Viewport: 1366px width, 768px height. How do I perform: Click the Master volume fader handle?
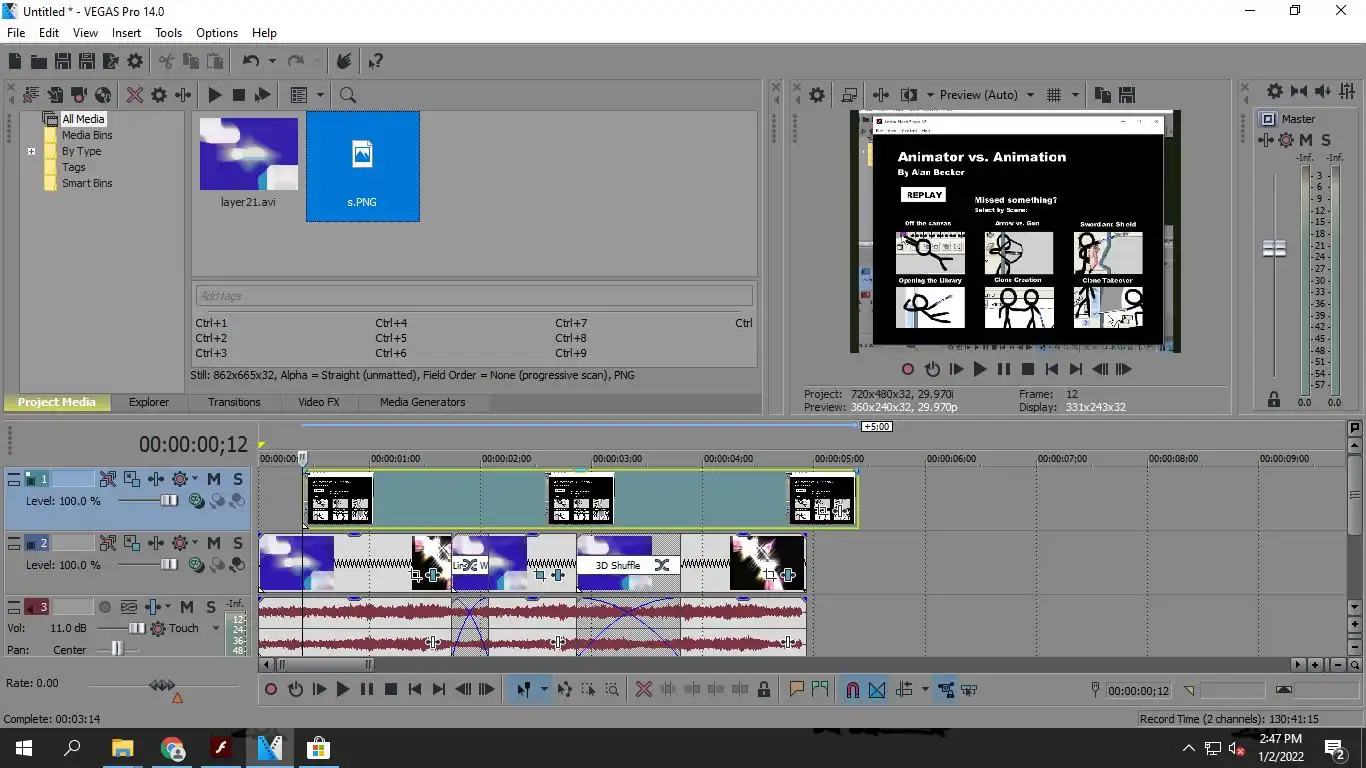[1274, 248]
